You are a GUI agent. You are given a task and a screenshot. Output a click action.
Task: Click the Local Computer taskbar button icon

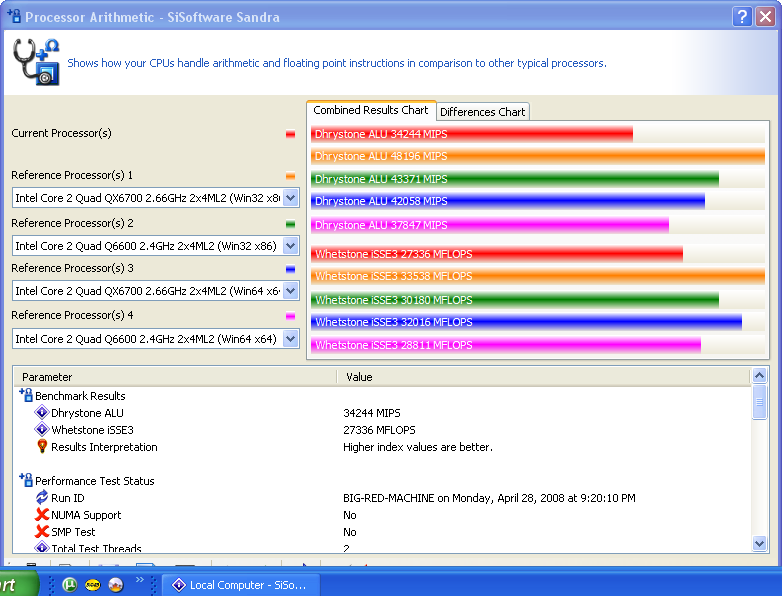[x=179, y=585]
